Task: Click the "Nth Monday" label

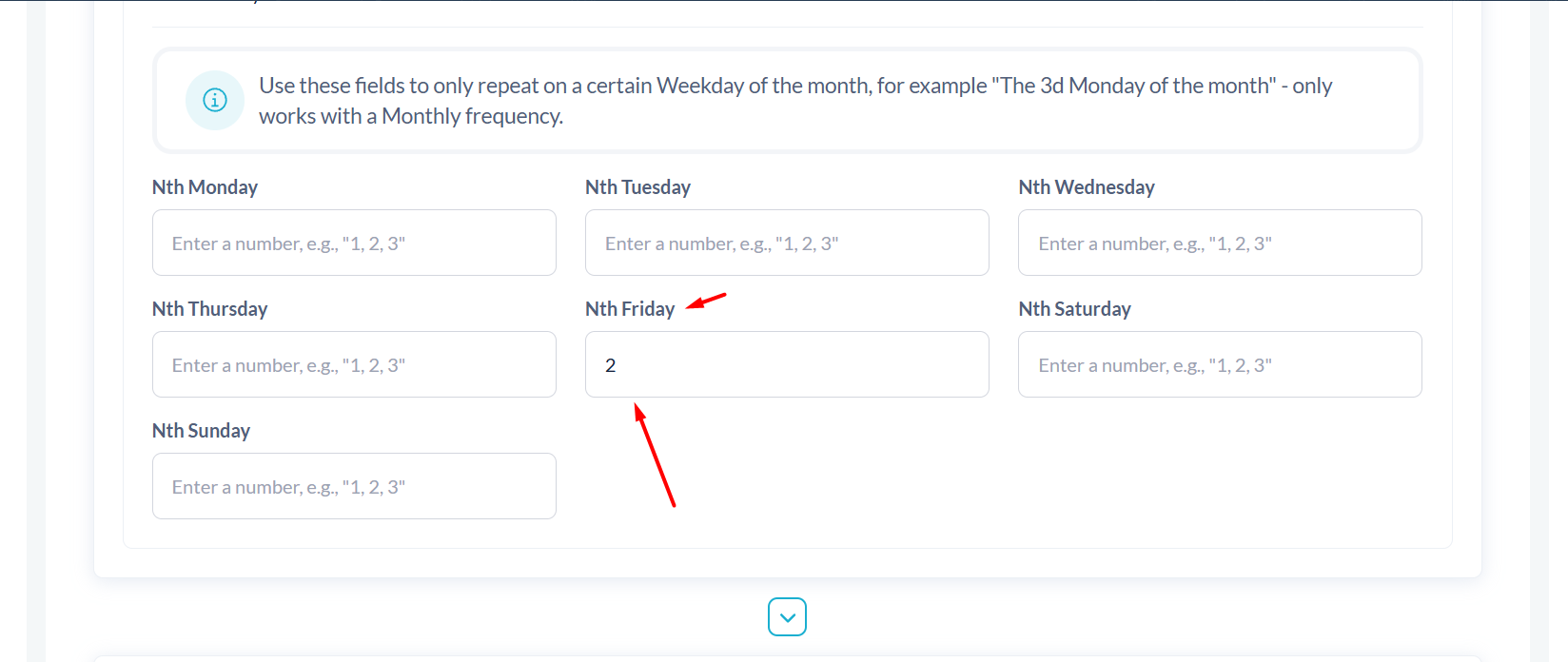Action: (x=205, y=187)
